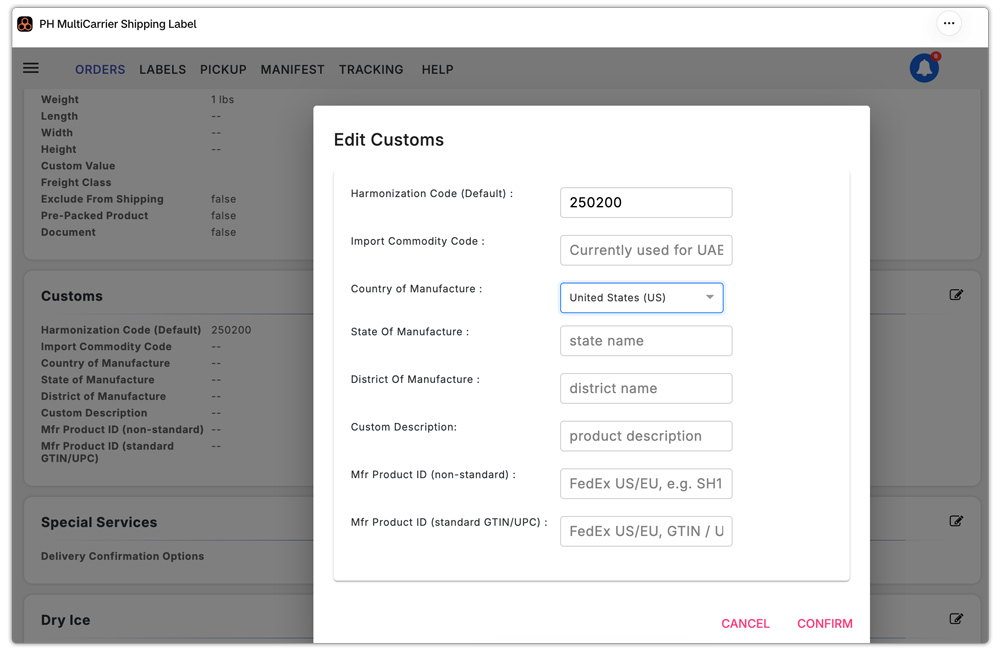The image size is (1000, 654).
Task: Click edit icon for Dry Ice section
Action: tap(956, 618)
